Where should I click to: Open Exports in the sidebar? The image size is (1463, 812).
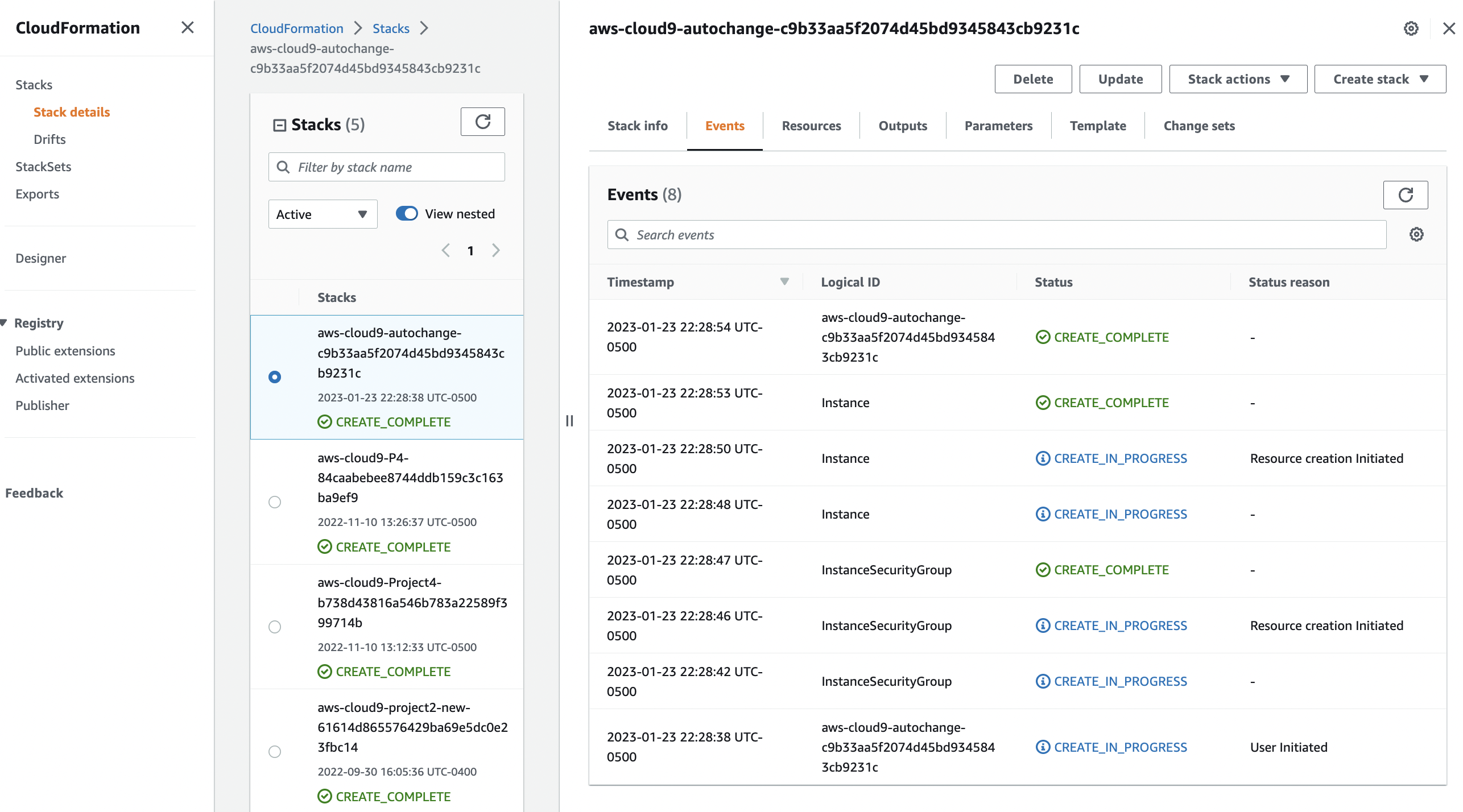[37, 194]
